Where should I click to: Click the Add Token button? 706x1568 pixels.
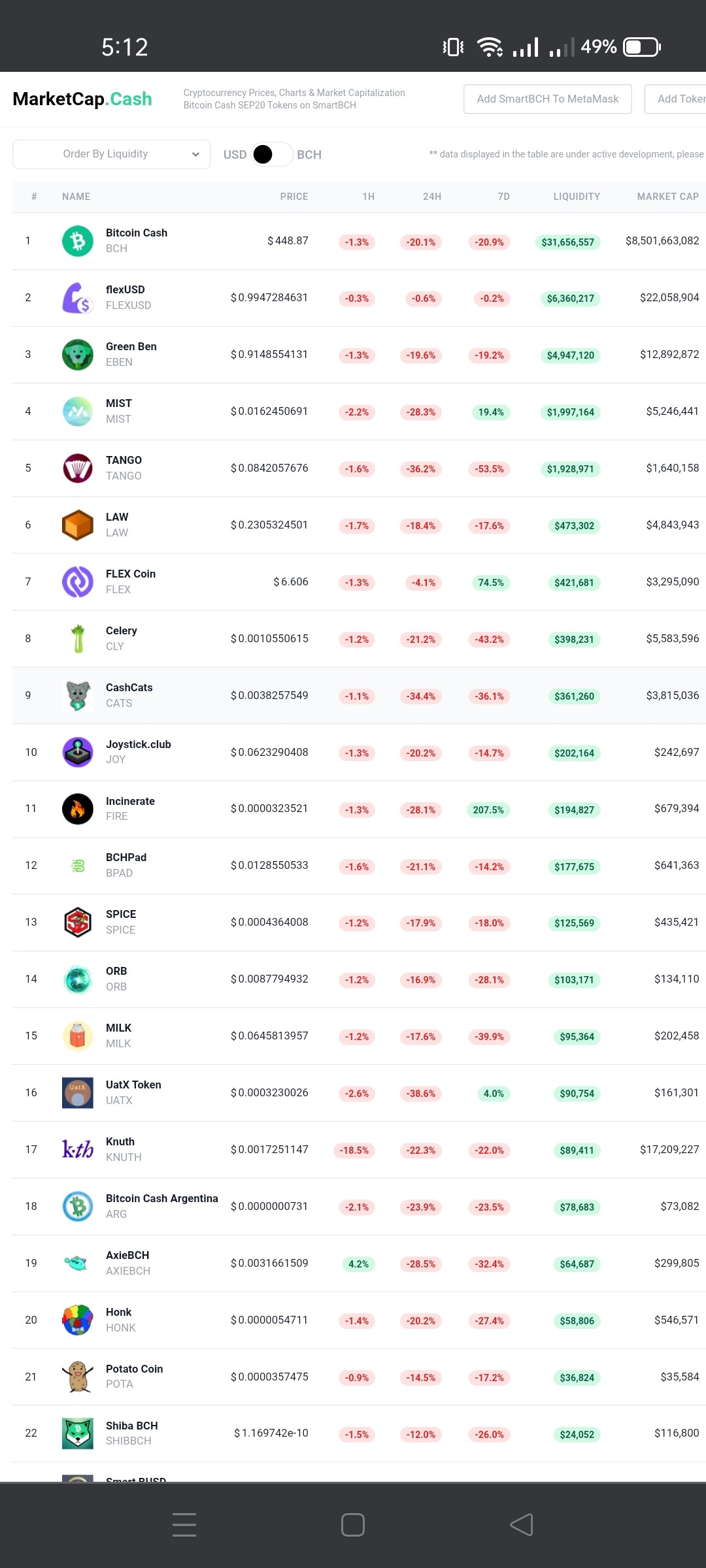point(676,99)
